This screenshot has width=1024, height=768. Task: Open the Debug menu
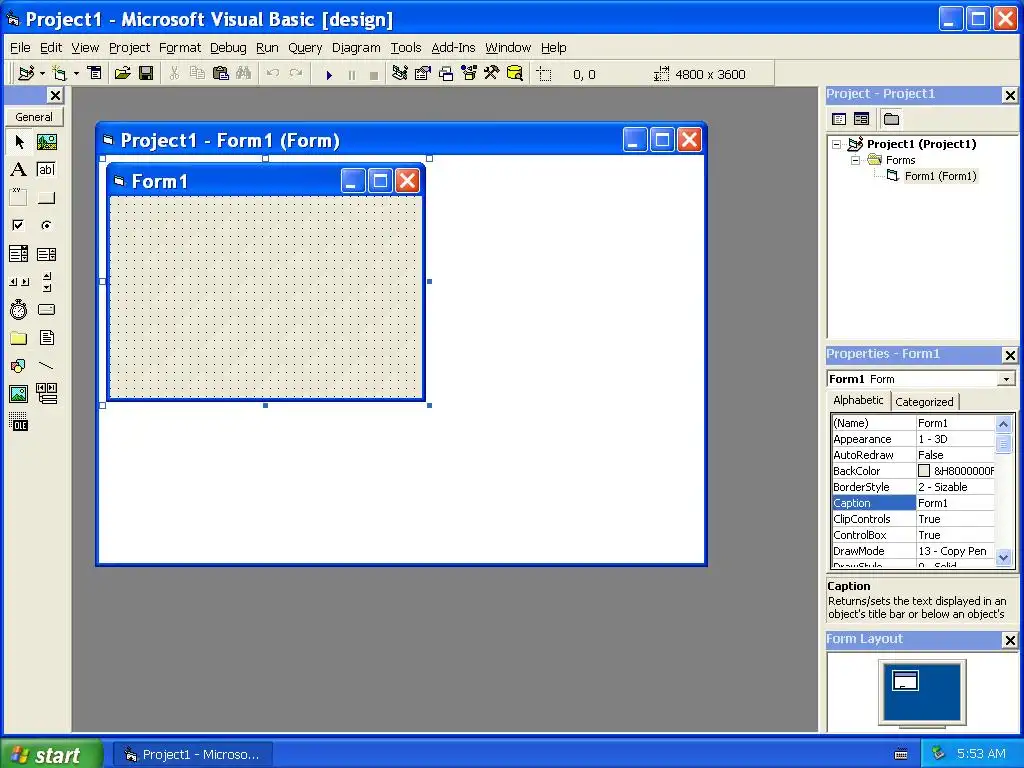pos(228,48)
